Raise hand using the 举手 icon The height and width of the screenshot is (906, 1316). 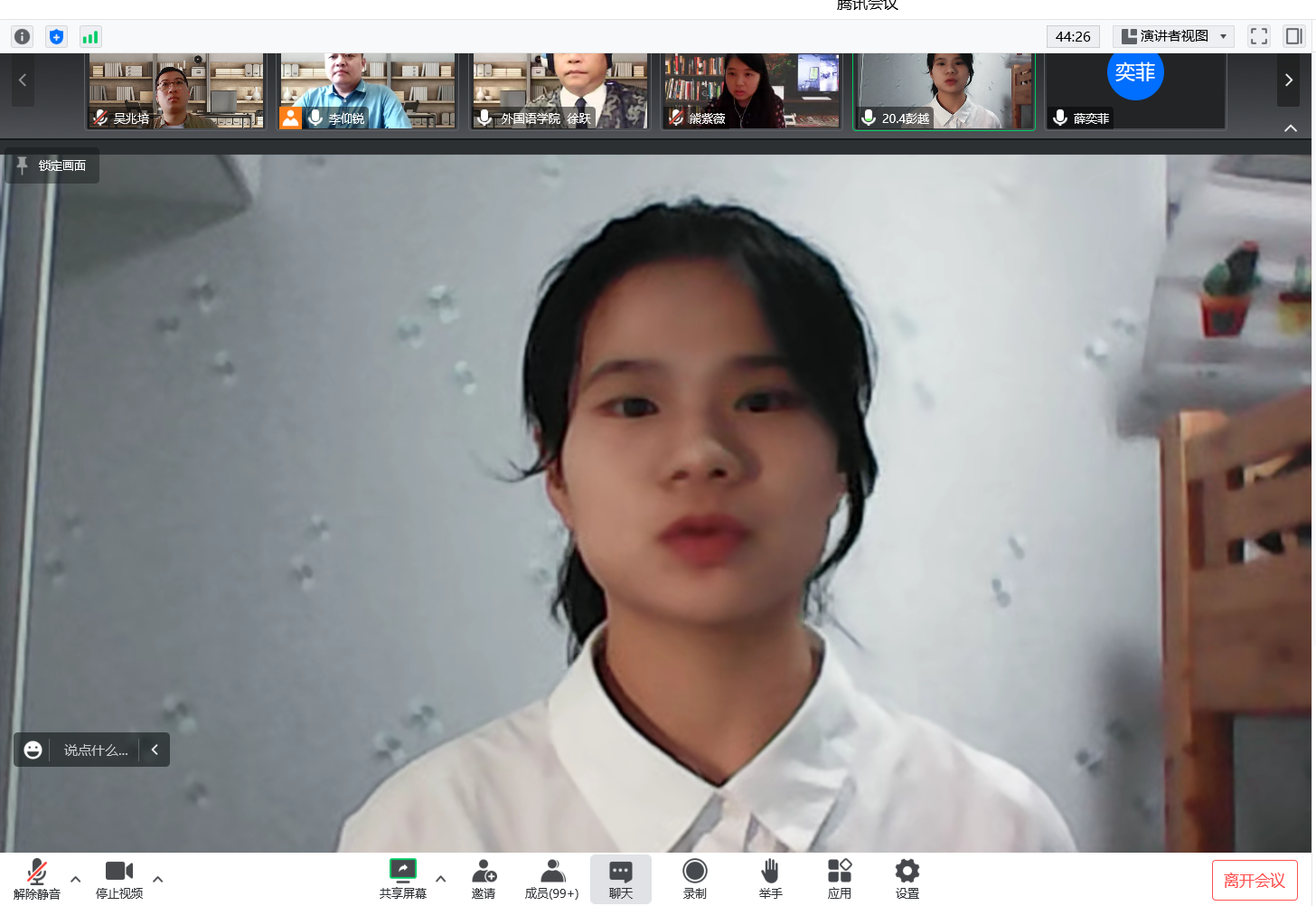770,878
